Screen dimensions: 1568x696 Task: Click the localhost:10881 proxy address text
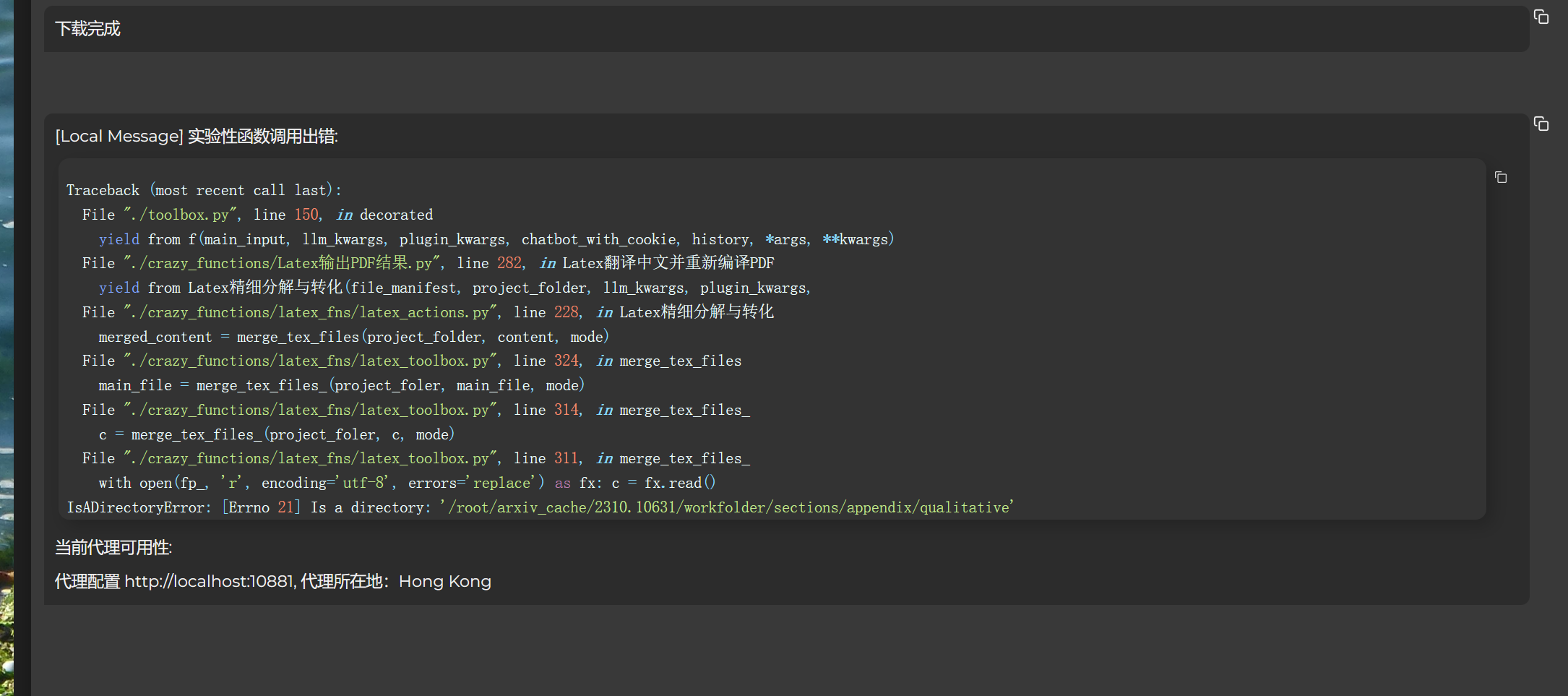coord(210,581)
